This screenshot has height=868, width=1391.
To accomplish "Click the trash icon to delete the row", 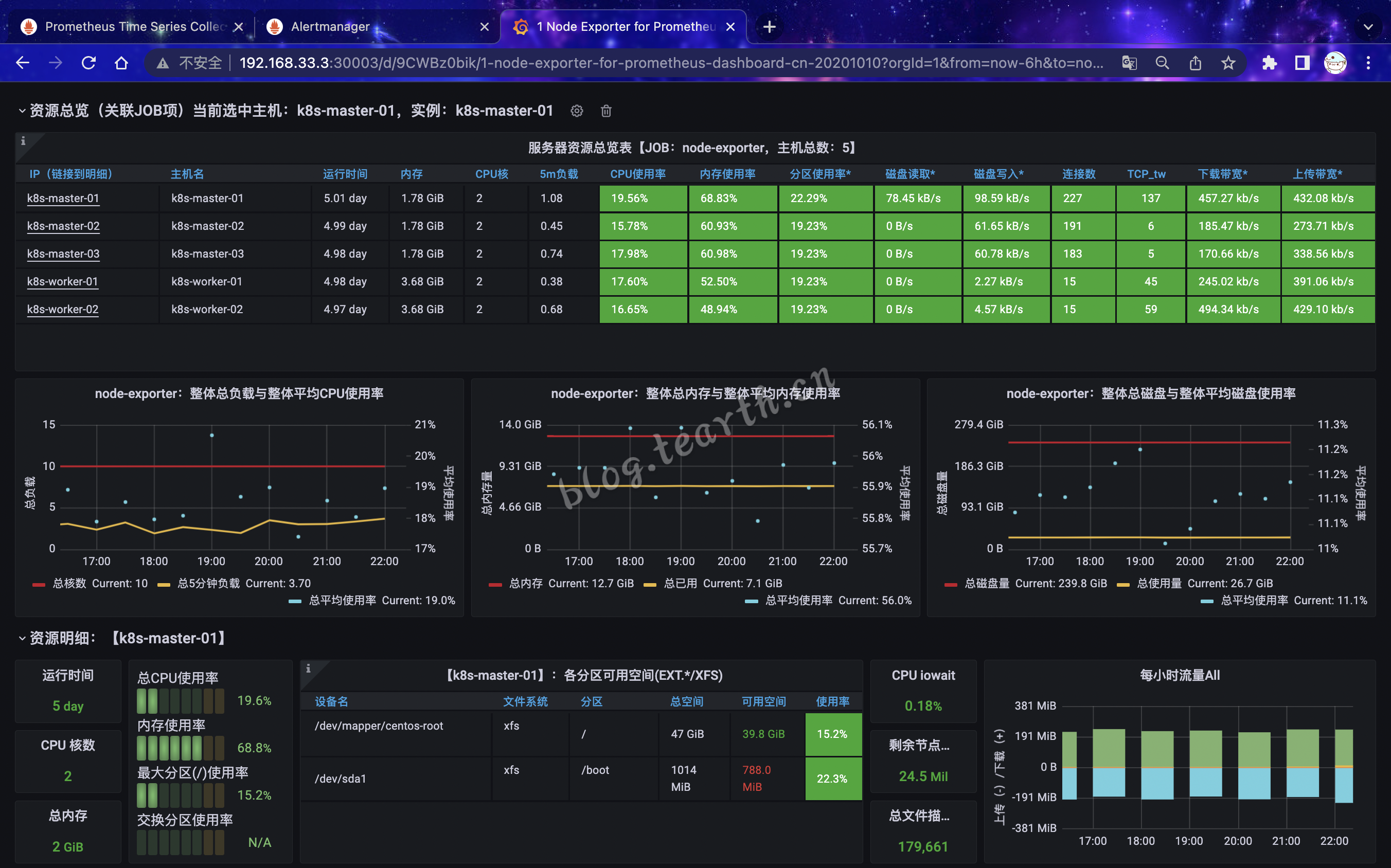I will pos(606,111).
